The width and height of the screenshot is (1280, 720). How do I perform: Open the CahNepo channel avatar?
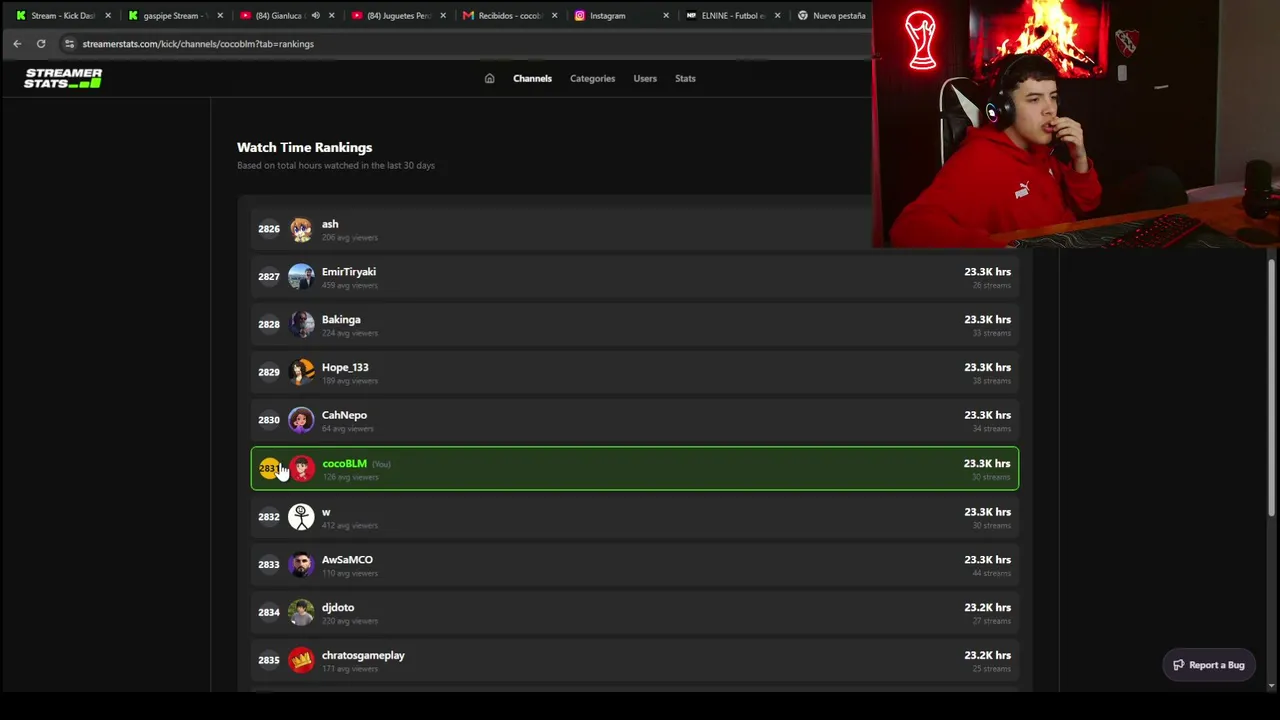[x=301, y=420]
